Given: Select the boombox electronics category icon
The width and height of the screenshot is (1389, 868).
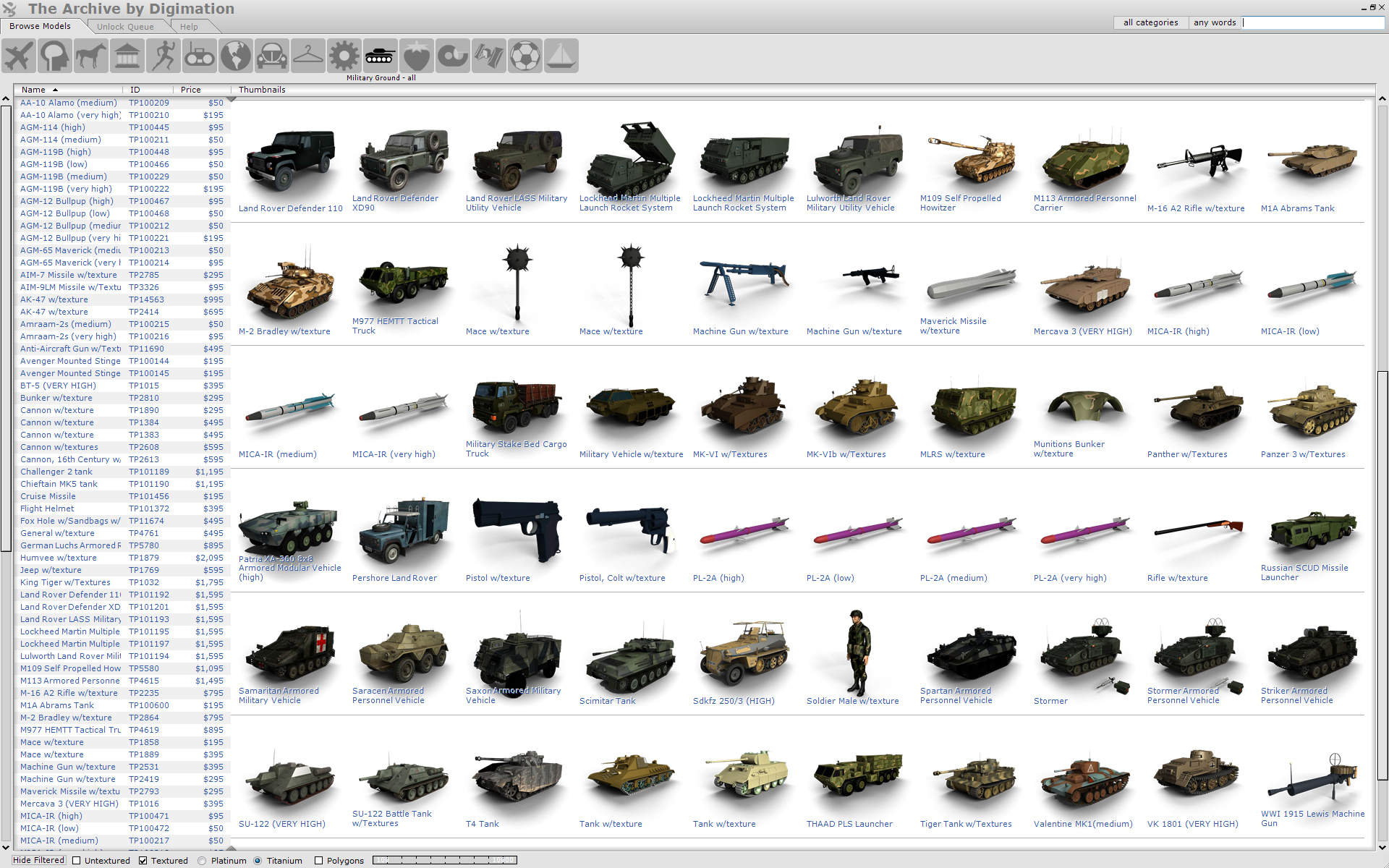Looking at the screenshot, I should coord(200,56).
